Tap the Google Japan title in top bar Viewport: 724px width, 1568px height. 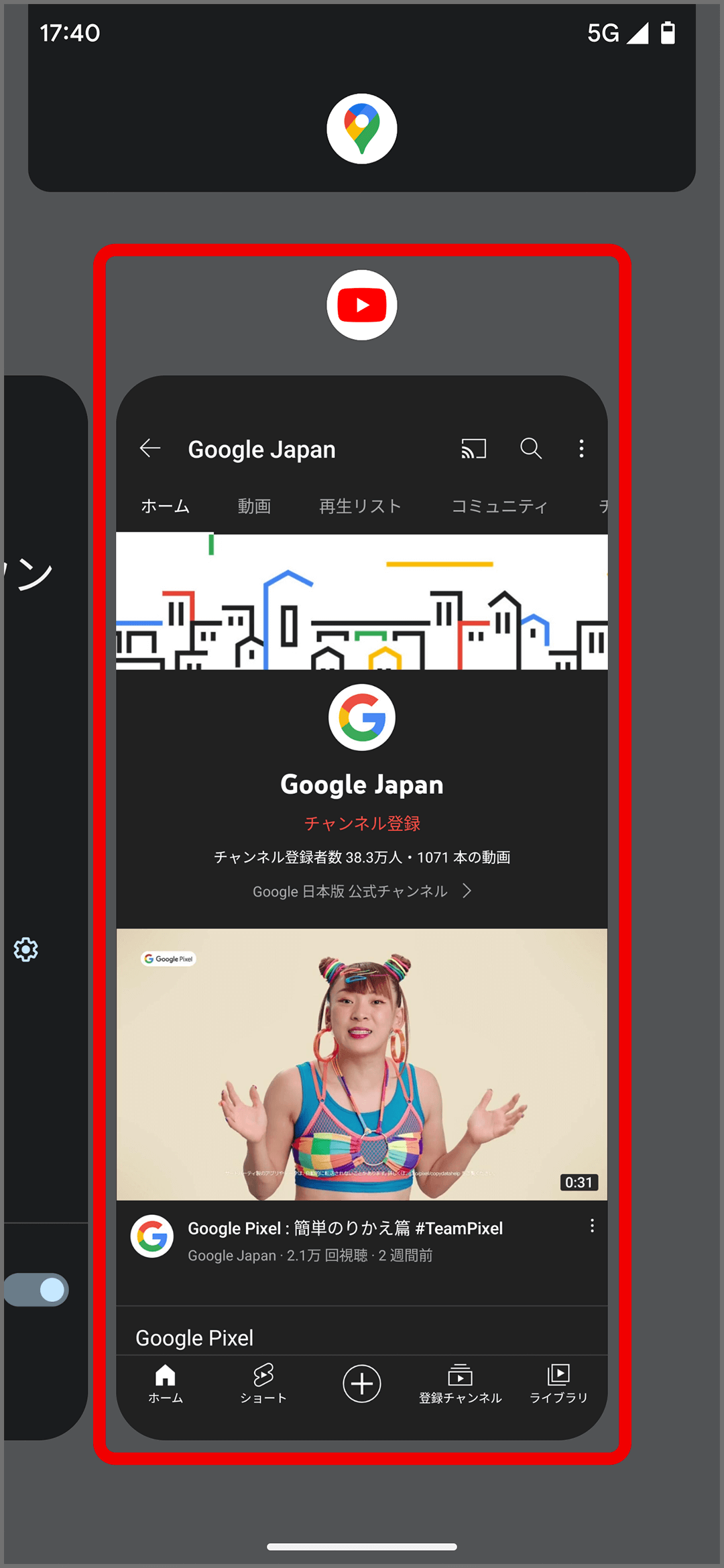(x=261, y=450)
